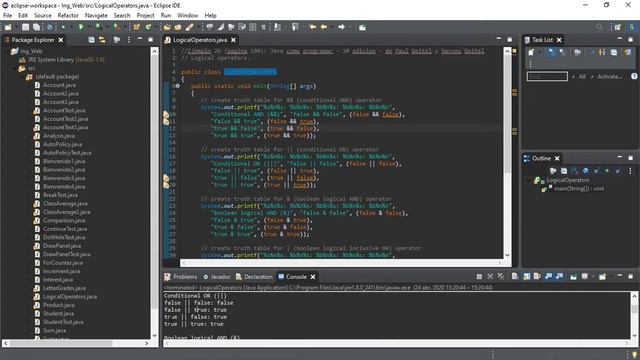Select the LogicalOperators.java editor tab
The height and width of the screenshot is (360, 640).
(200, 40)
